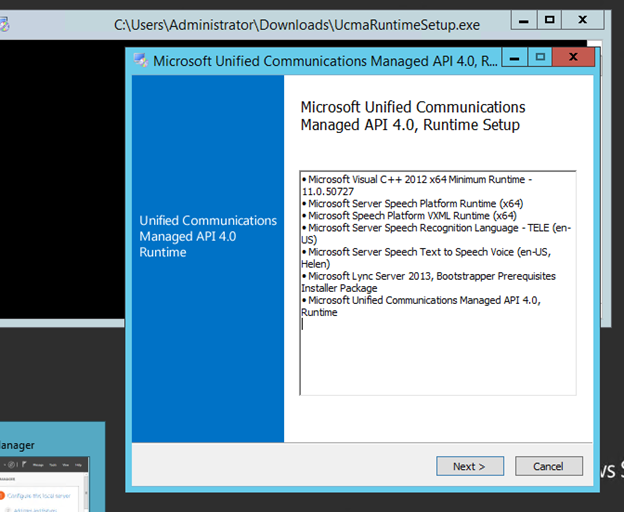Maximize the UcmaRuntimeSetup.exe console window
Image resolution: width=624 pixels, height=512 pixels.
tap(549, 20)
